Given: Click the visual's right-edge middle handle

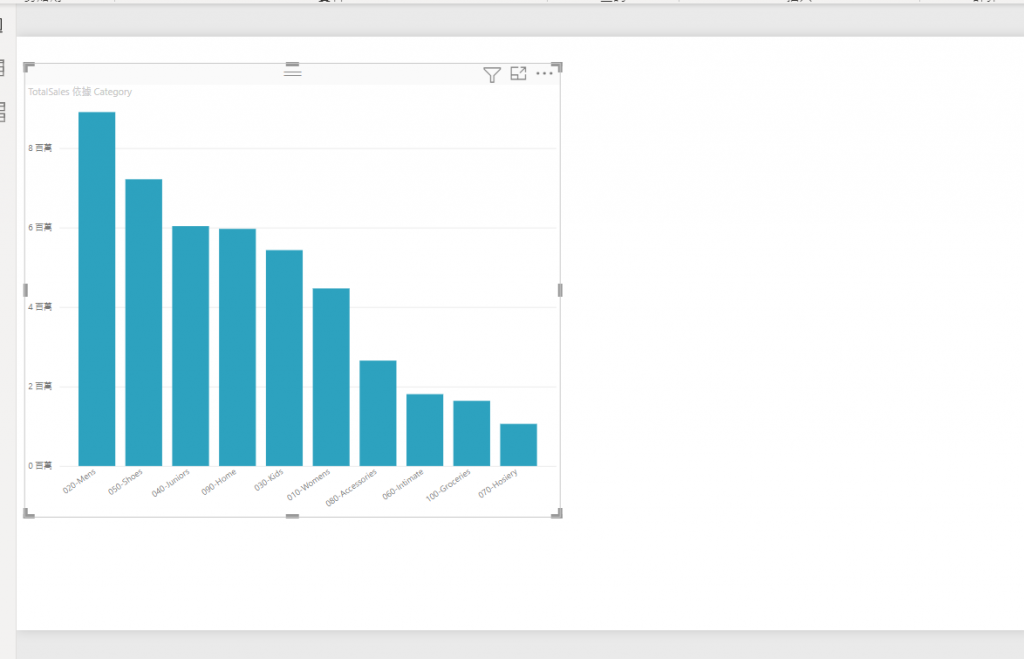Looking at the screenshot, I should [x=560, y=290].
